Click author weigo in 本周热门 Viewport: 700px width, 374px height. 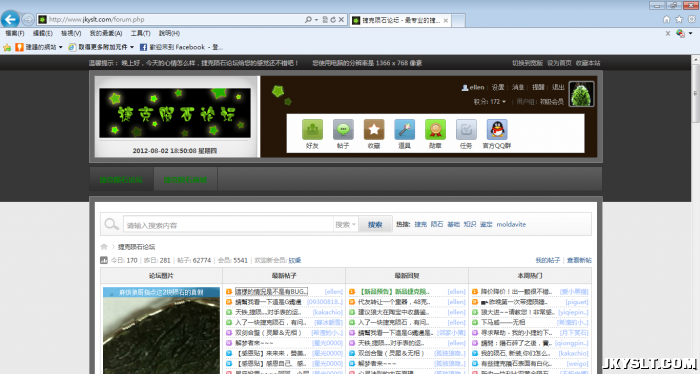[578, 364]
